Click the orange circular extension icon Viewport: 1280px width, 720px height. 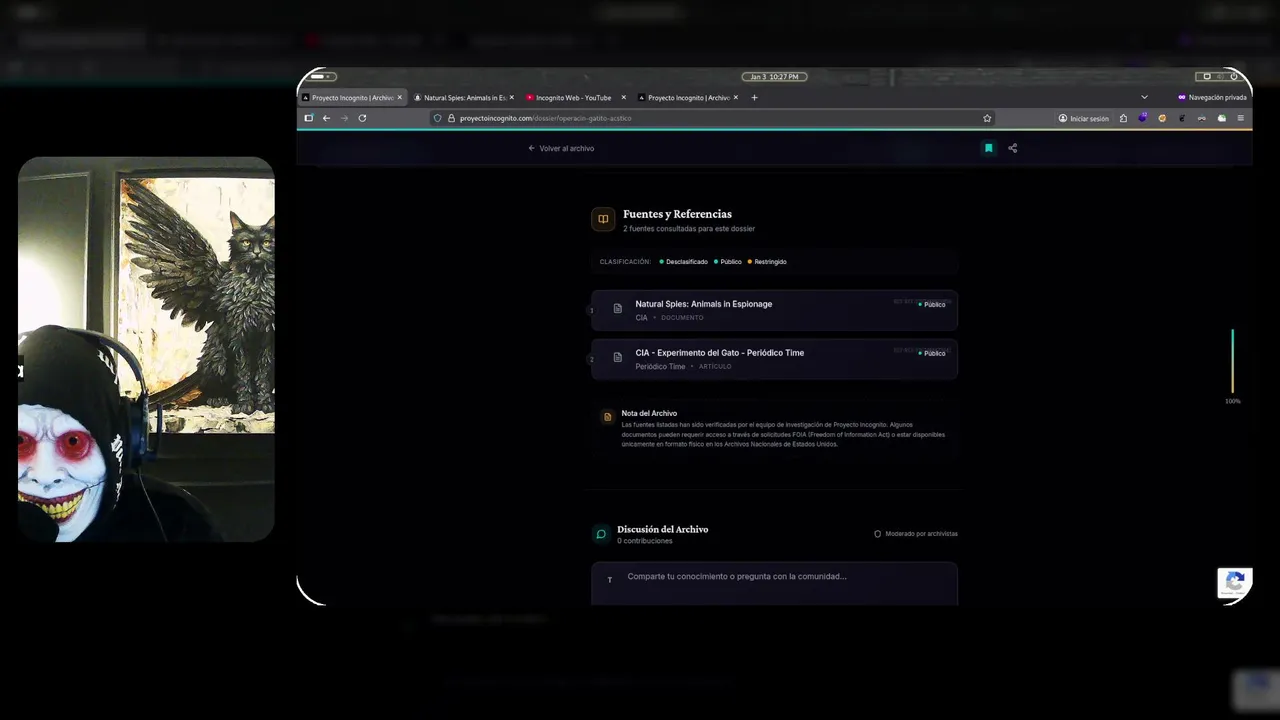pos(1162,118)
